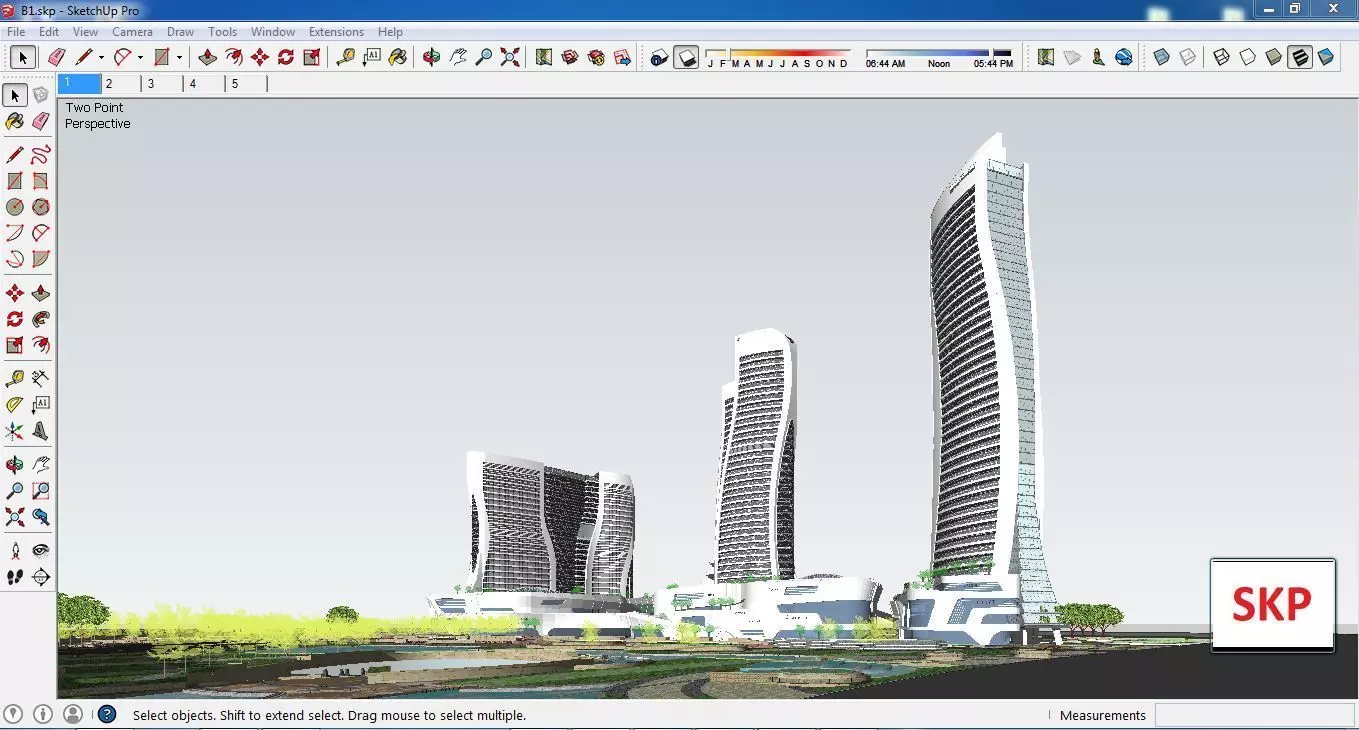Image resolution: width=1359 pixels, height=730 pixels.
Task: Click the credits info status icon
Action: (42, 714)
